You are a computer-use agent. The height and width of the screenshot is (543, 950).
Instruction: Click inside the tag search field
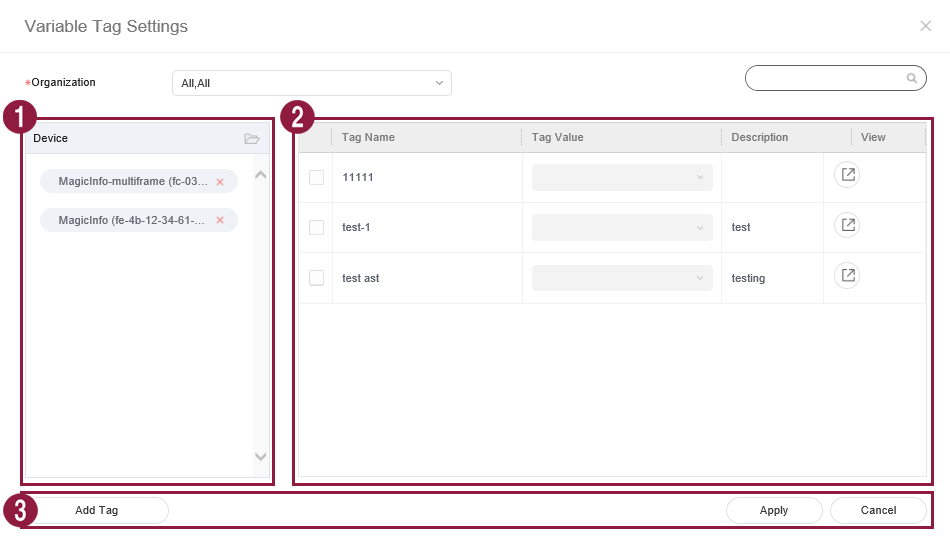coord(825,78)
